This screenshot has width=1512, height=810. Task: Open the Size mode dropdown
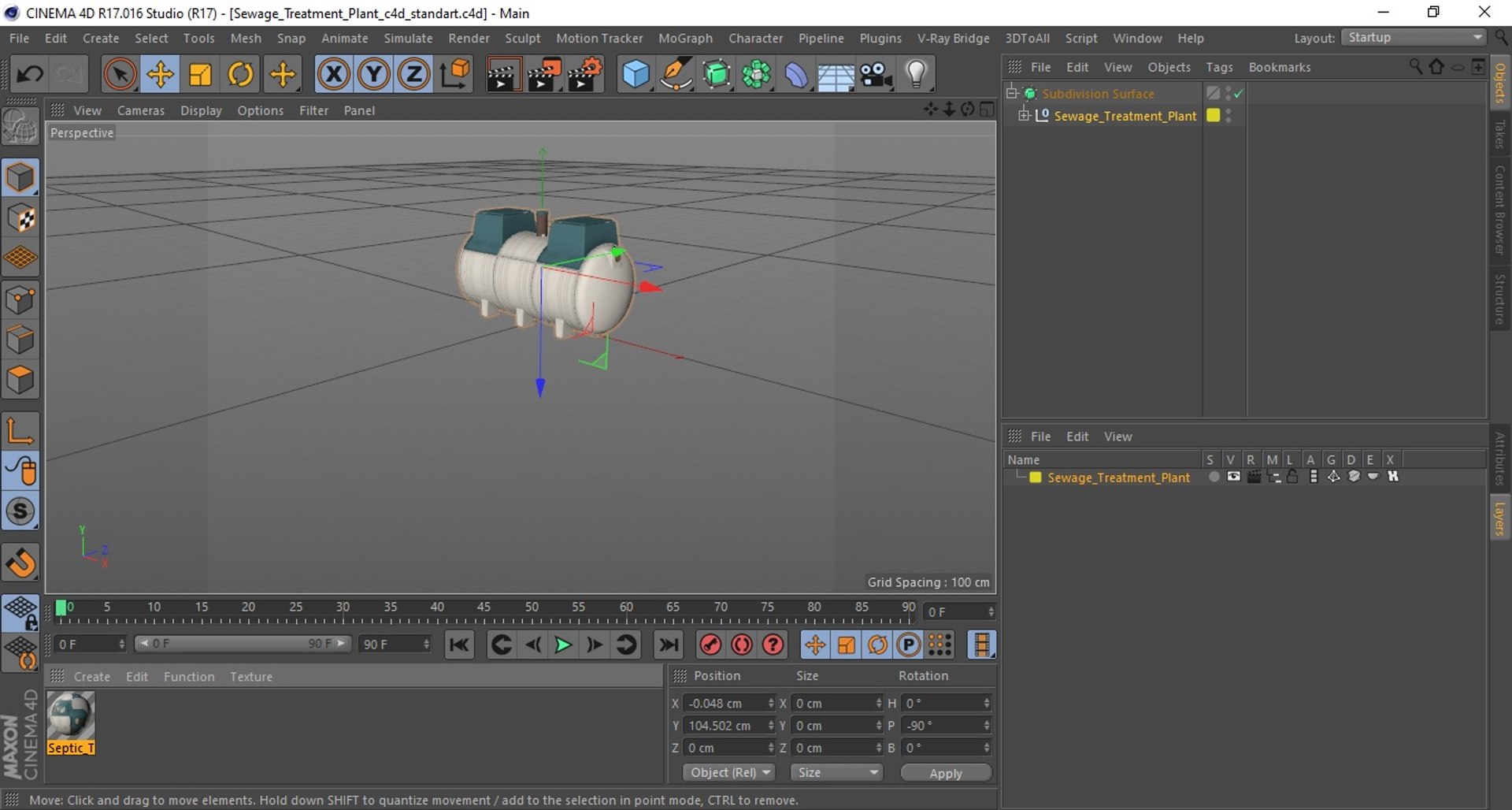(x=836, y=773)
